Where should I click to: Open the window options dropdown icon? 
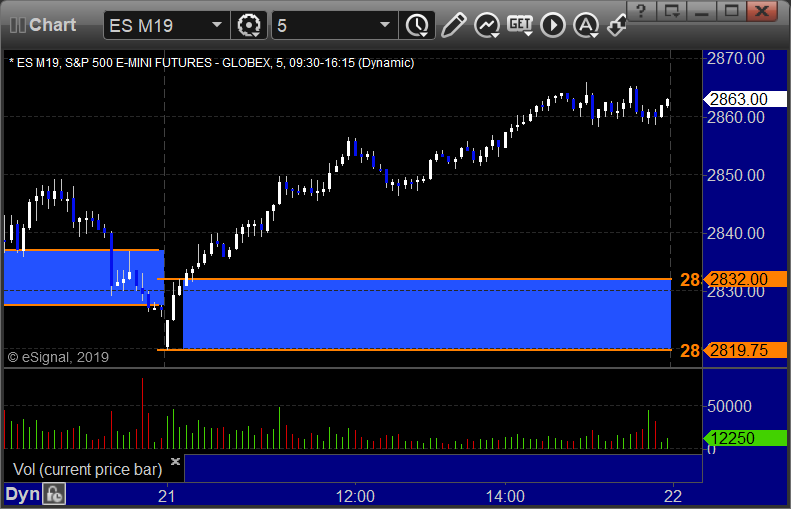(x=671, y=11)
